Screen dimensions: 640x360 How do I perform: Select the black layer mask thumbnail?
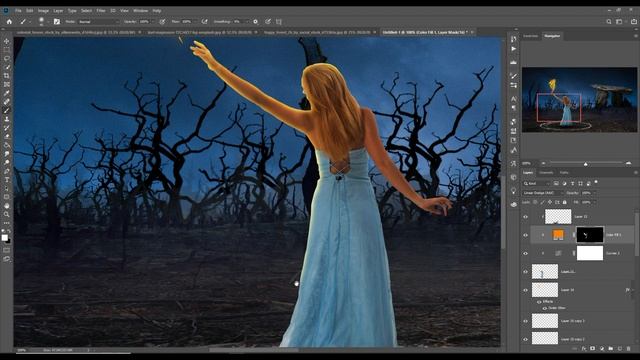589,235
